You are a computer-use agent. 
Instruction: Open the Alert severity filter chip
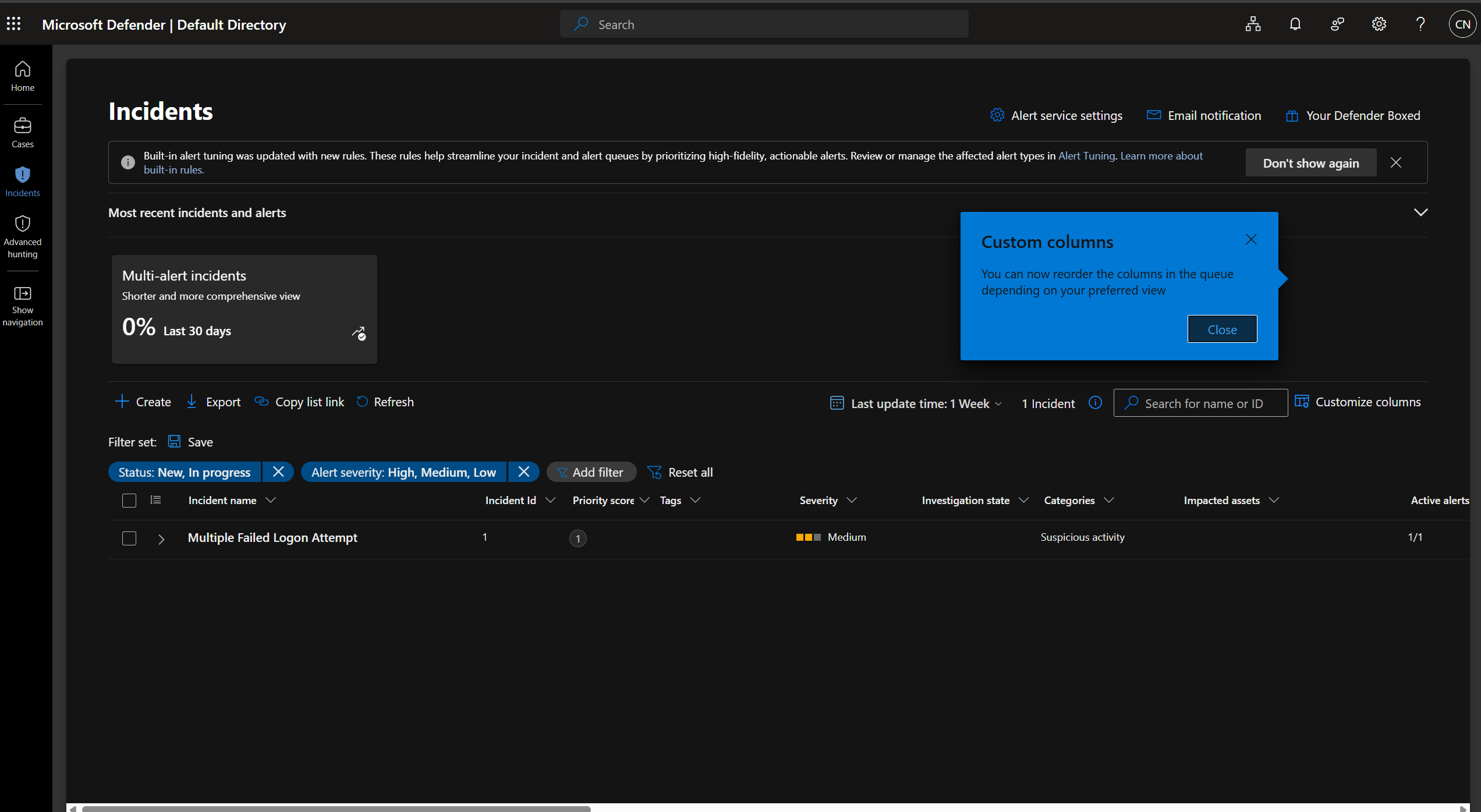(403, 472)
